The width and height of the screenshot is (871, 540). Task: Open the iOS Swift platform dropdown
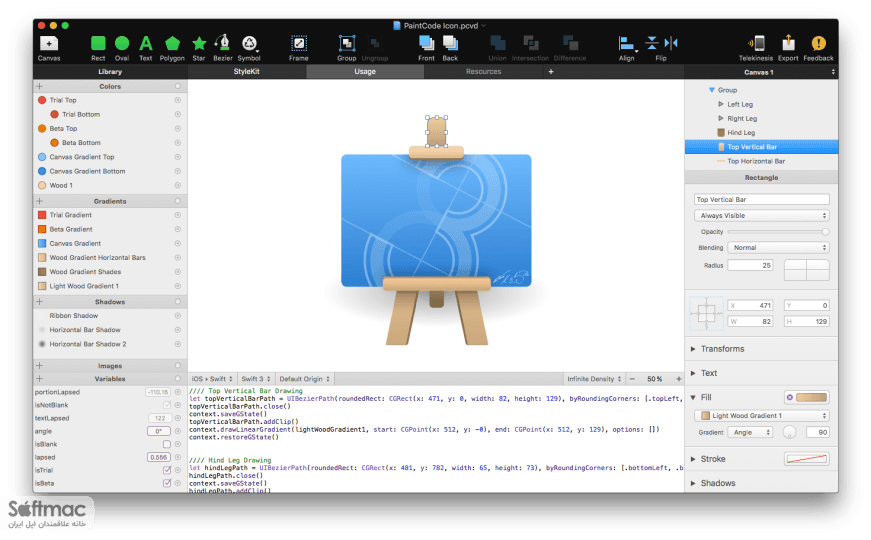point(212,379)
